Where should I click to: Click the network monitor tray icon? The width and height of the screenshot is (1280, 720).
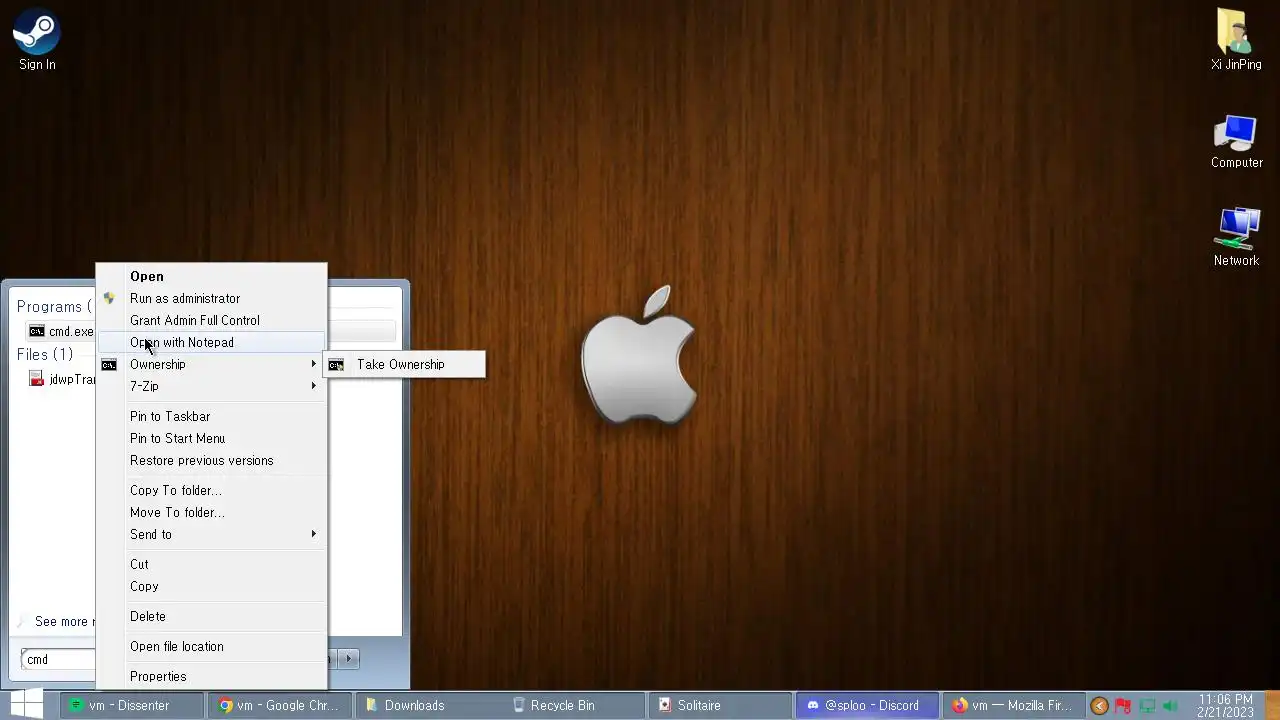pyautogui.click(x=1147, y=706)
